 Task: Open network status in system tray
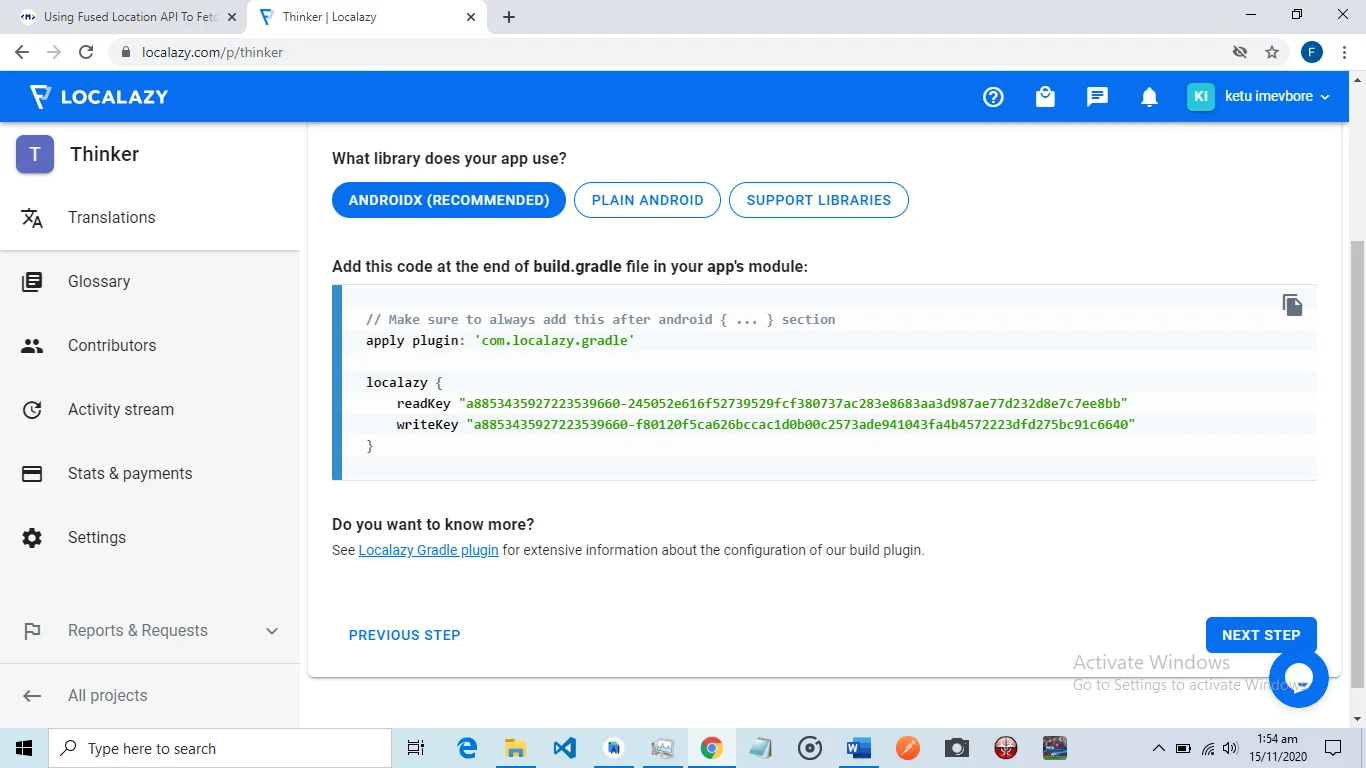[1208, 748]
